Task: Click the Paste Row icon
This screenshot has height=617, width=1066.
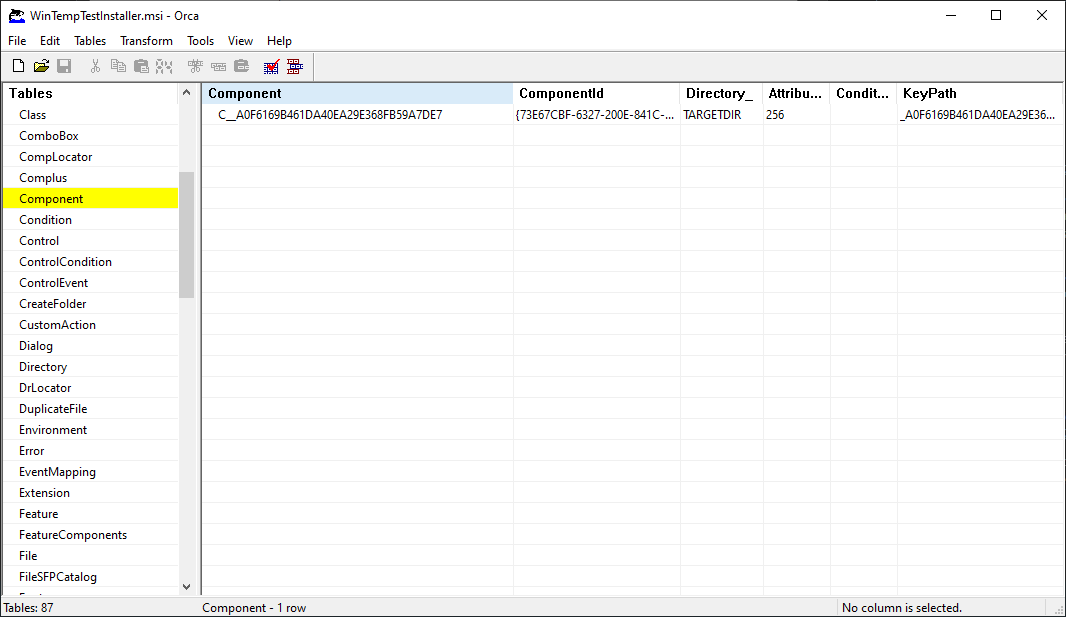Action: [x=241, y=66]
